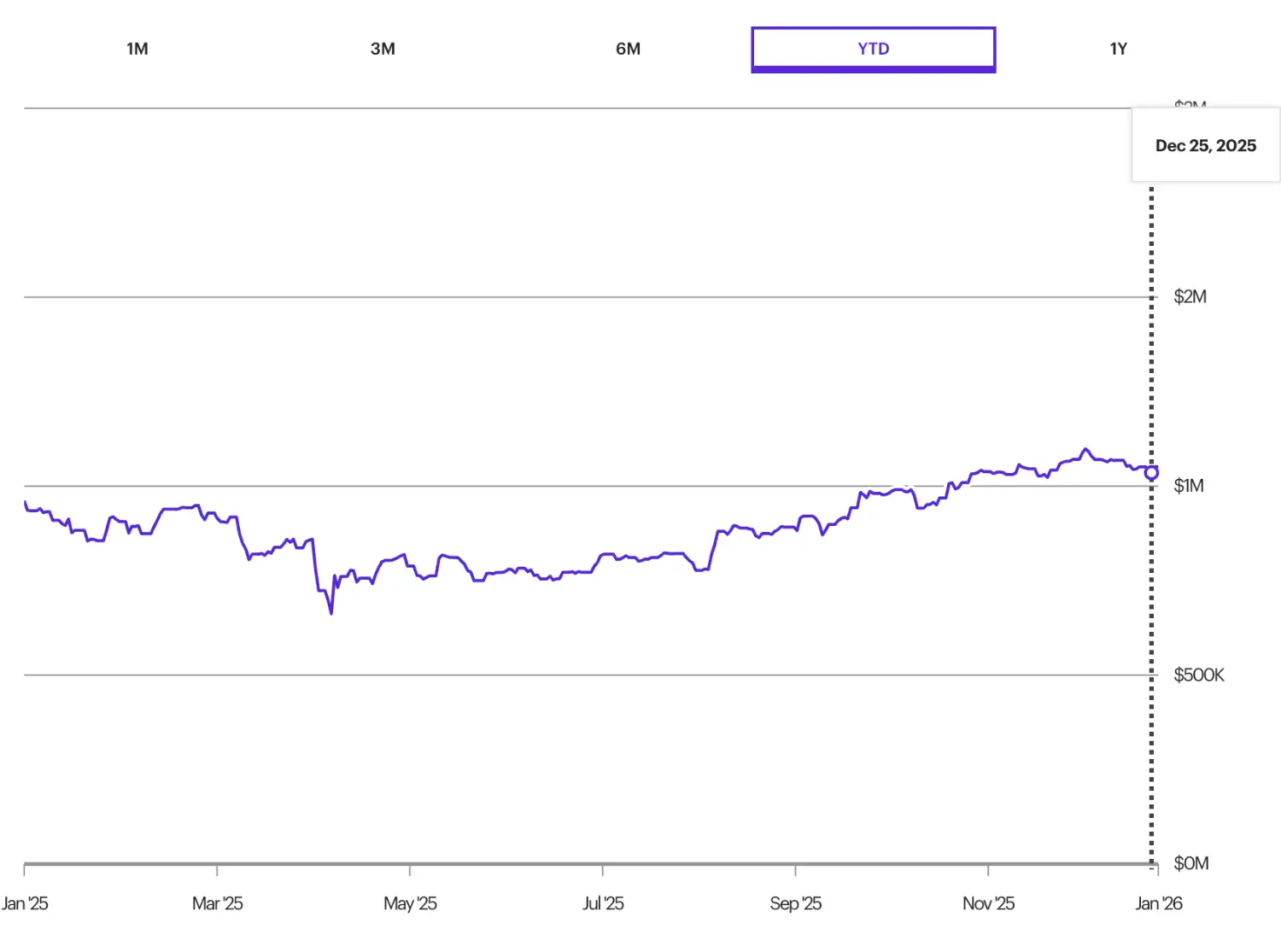1281x952 pixels.
Task: Select the 3M time range tab
Action: click(383, 49)
